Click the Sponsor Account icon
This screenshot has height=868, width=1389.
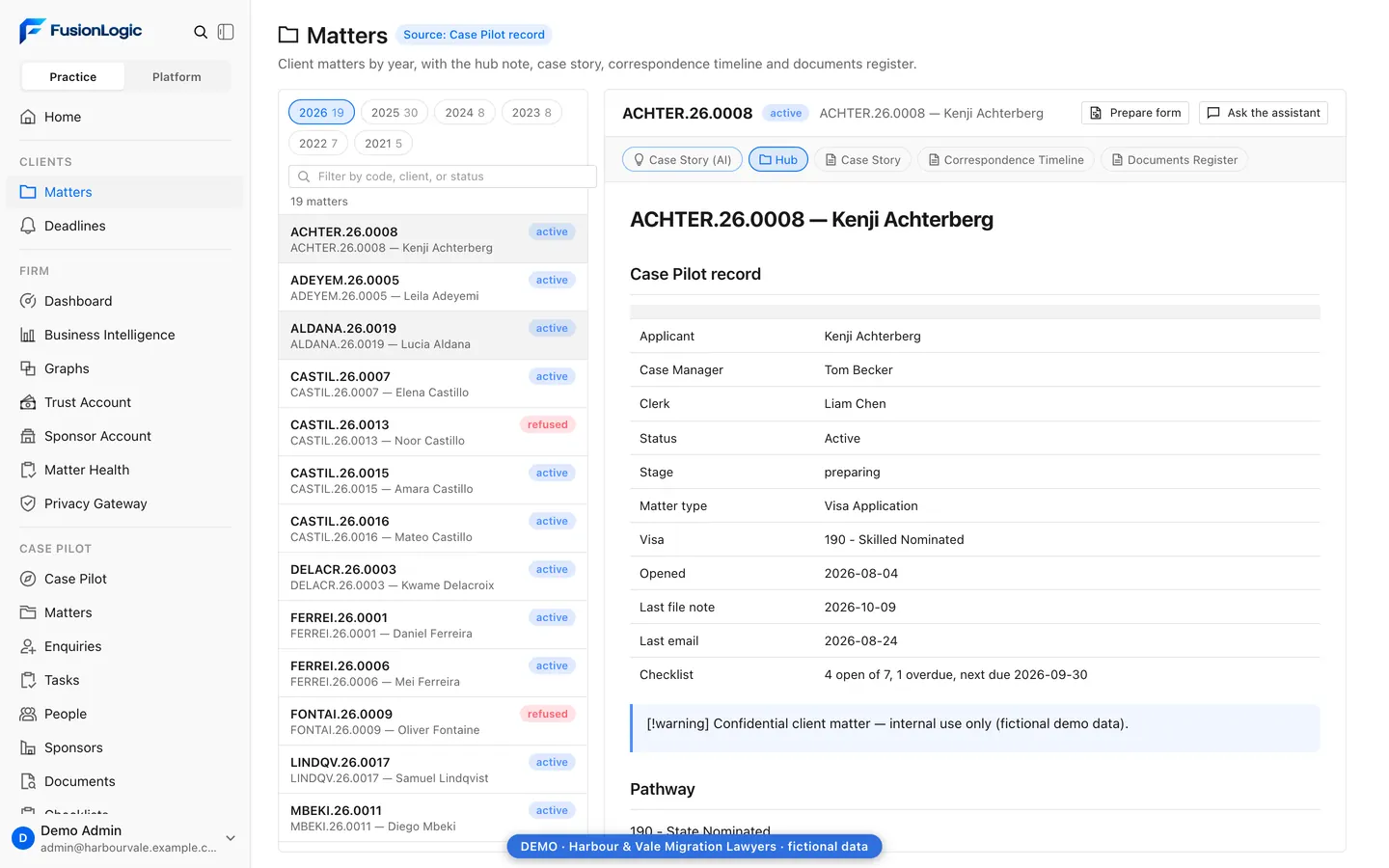point(28,436)
